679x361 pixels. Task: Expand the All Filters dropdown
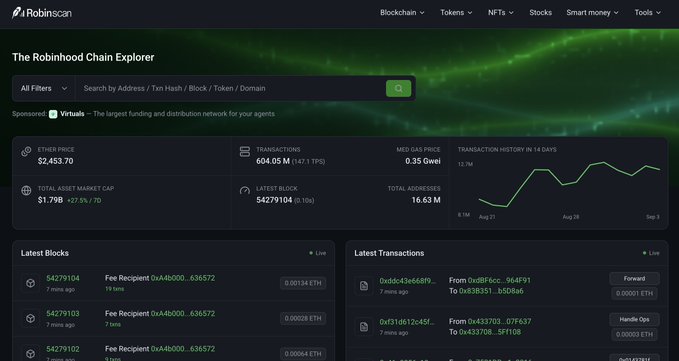[44, 88]
